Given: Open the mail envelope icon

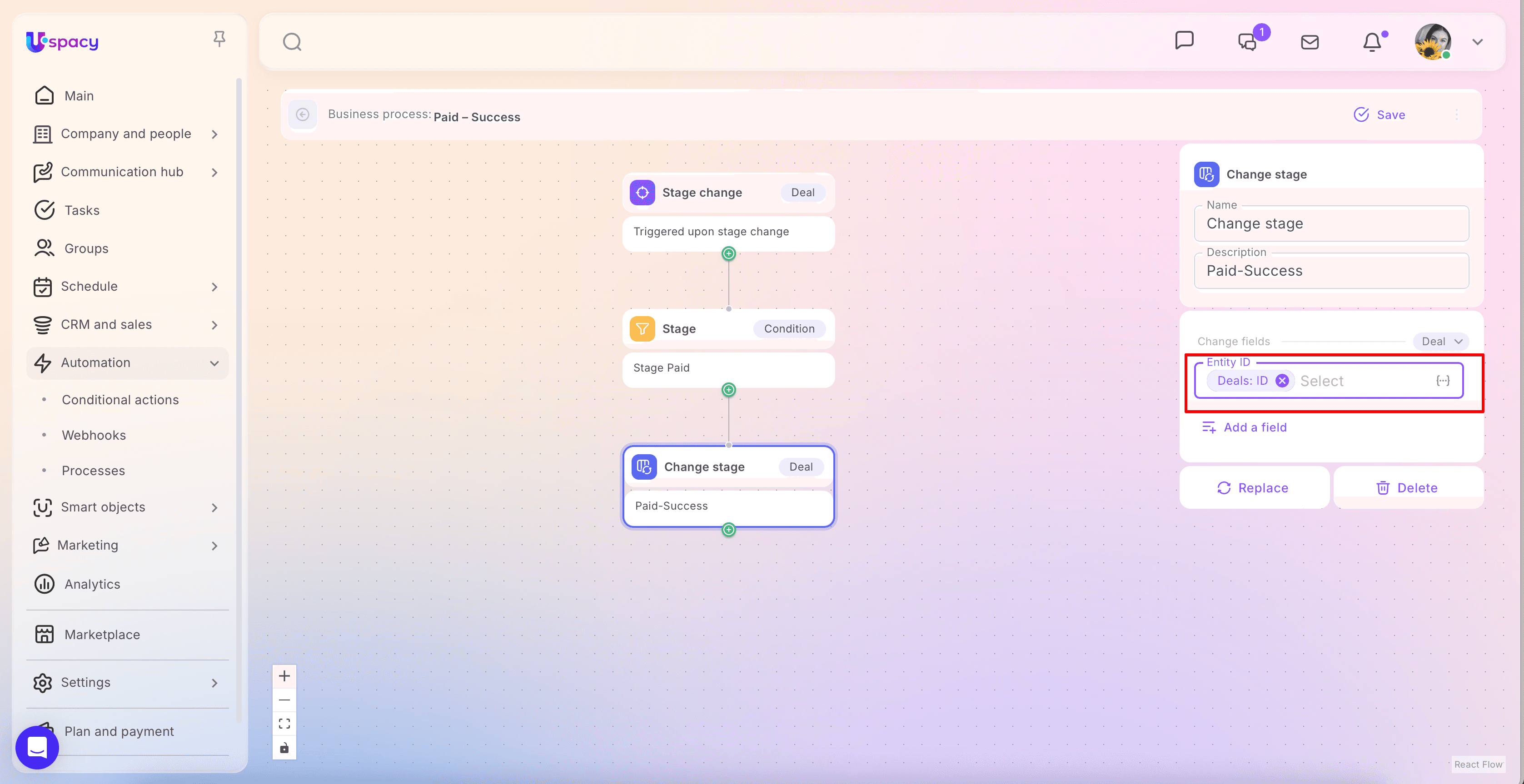Looking at the screenshot, I should 1309,42.
